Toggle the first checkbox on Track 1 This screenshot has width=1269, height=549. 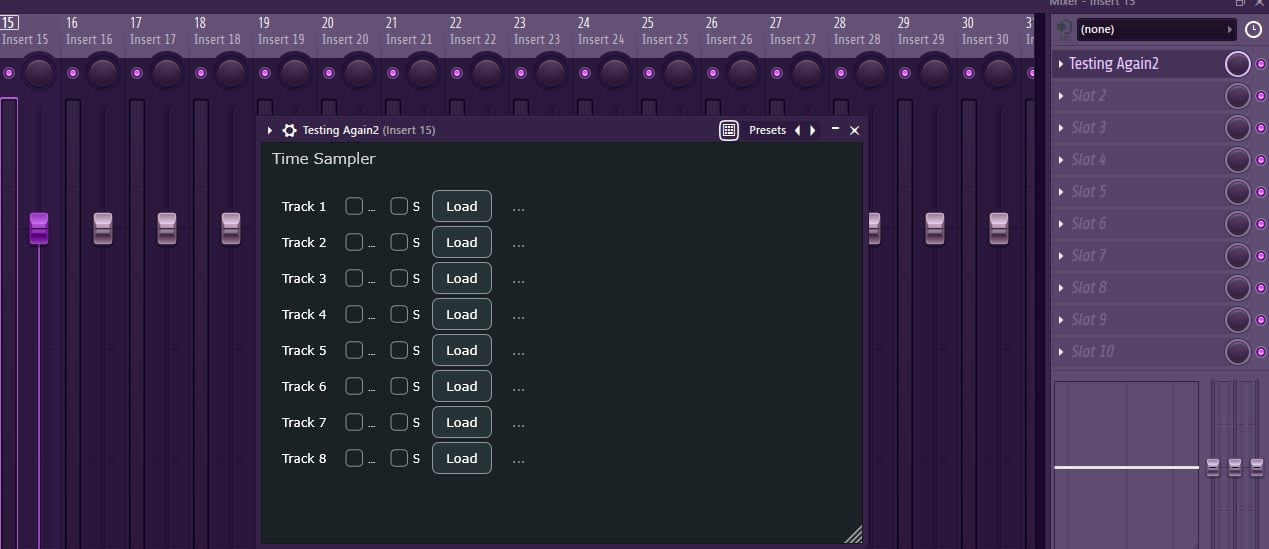tap(354, 206)
